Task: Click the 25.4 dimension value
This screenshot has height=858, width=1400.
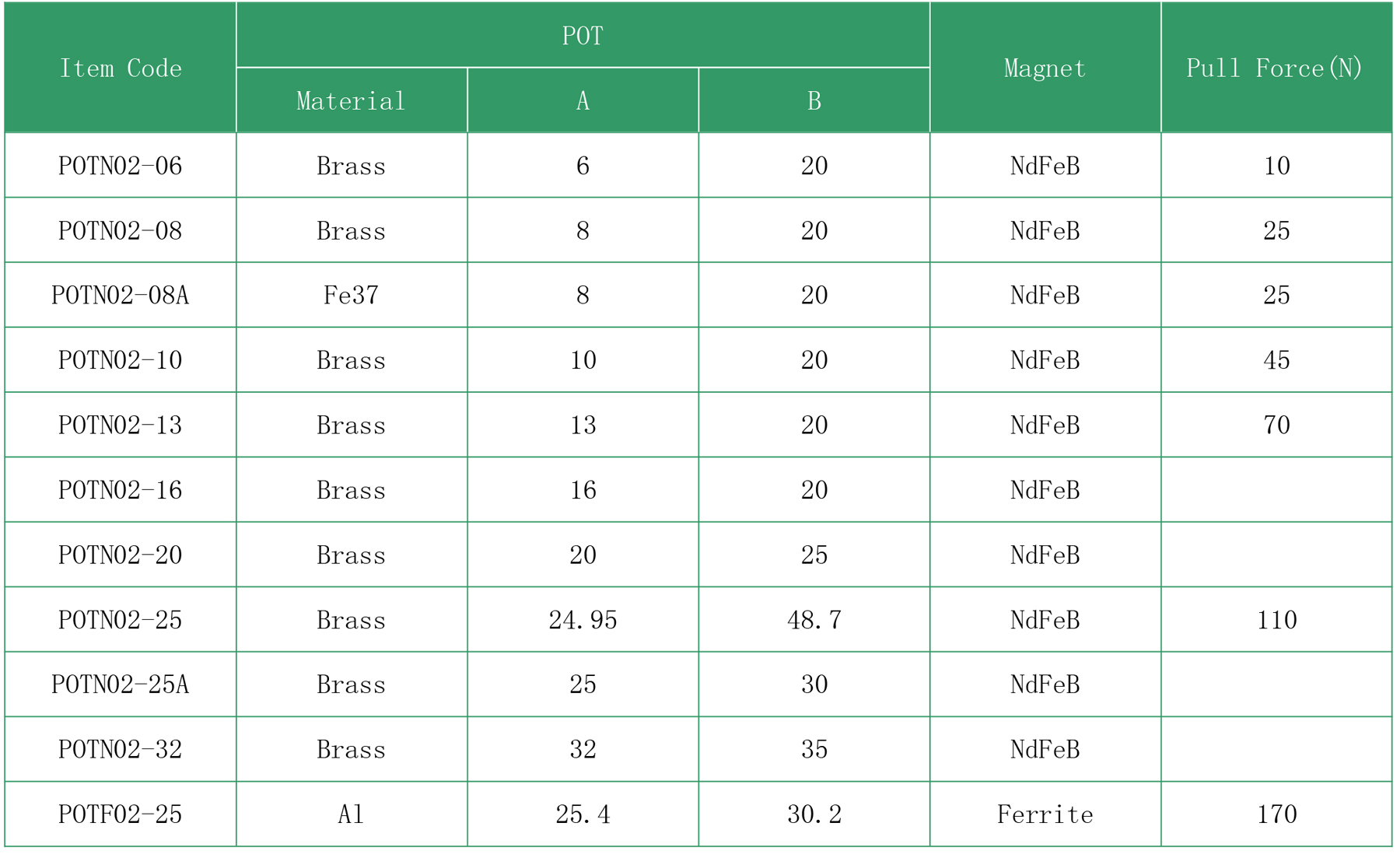Action: pos(583,814)
